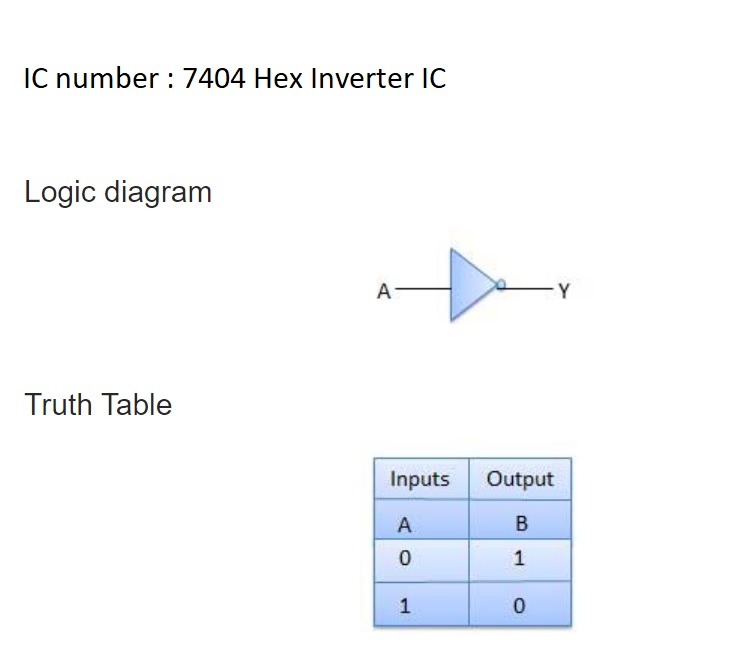Select output label Y beside the gate
This screenshot has width=731, height=648.
click(564, 292)
